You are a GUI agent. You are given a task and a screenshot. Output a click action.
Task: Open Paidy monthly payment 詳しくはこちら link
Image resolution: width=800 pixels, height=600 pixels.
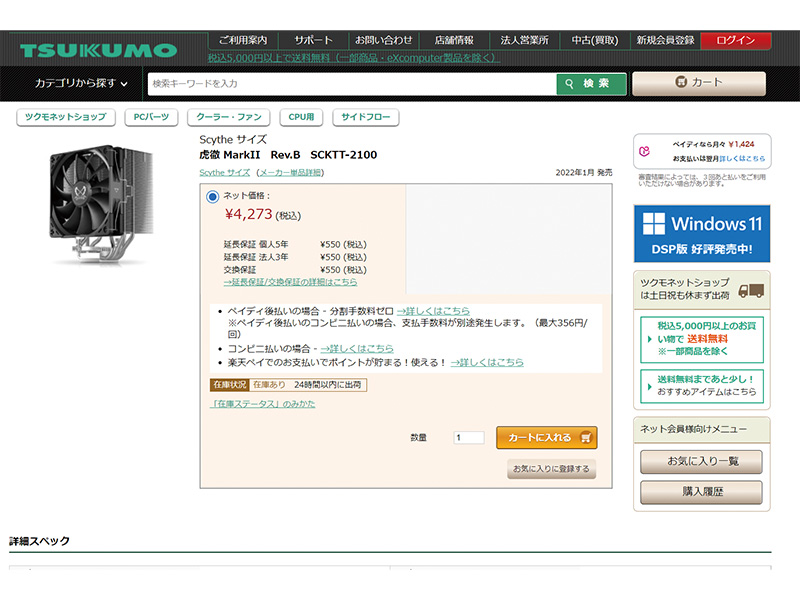tap(742, 159)
